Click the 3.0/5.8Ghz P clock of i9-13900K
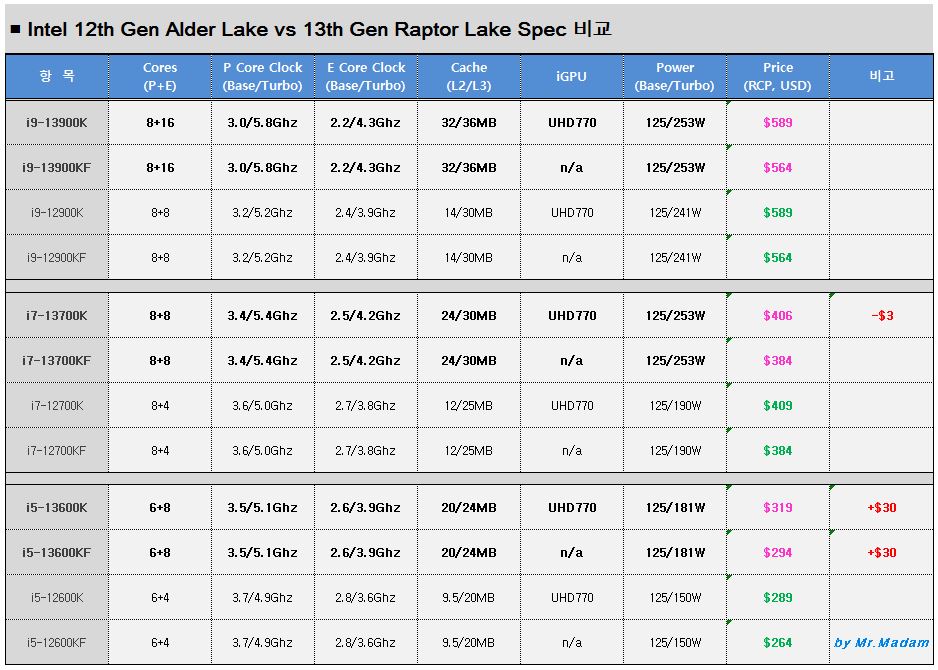938x670 pixels. tap(263, 123)
